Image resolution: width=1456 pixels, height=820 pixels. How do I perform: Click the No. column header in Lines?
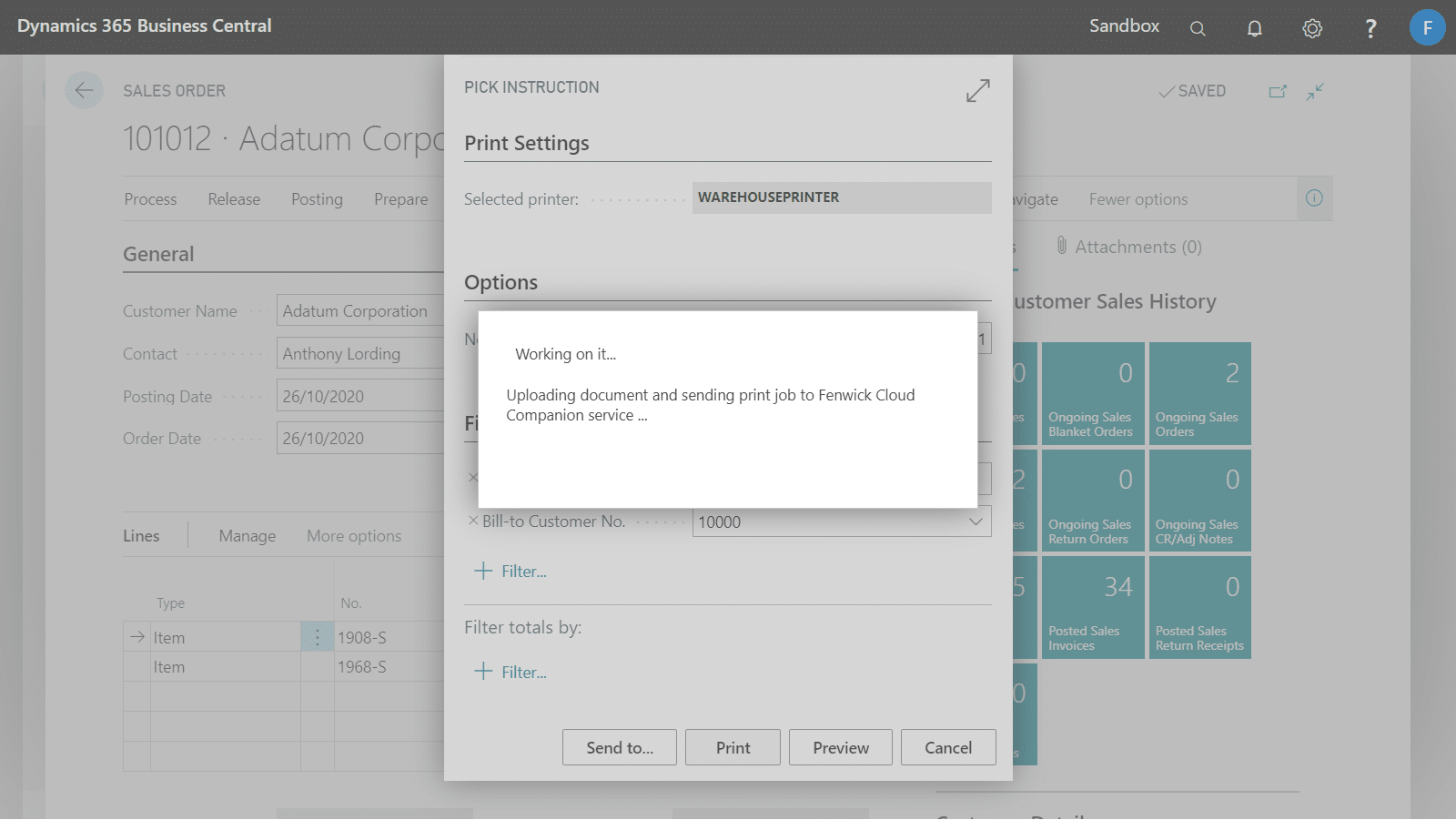coord(351,603)
